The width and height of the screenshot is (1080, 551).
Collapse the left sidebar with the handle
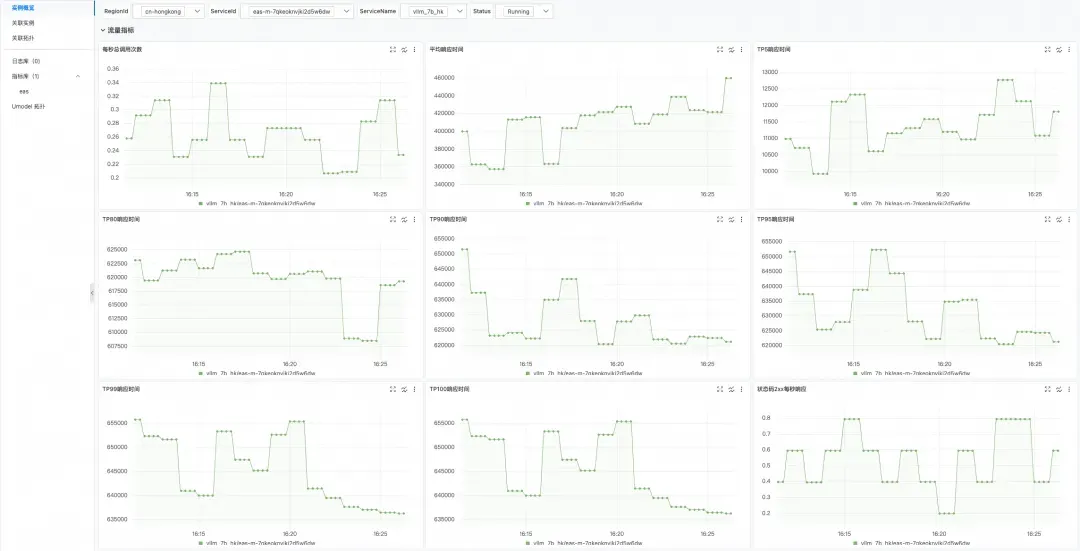(x=92, y=293)
